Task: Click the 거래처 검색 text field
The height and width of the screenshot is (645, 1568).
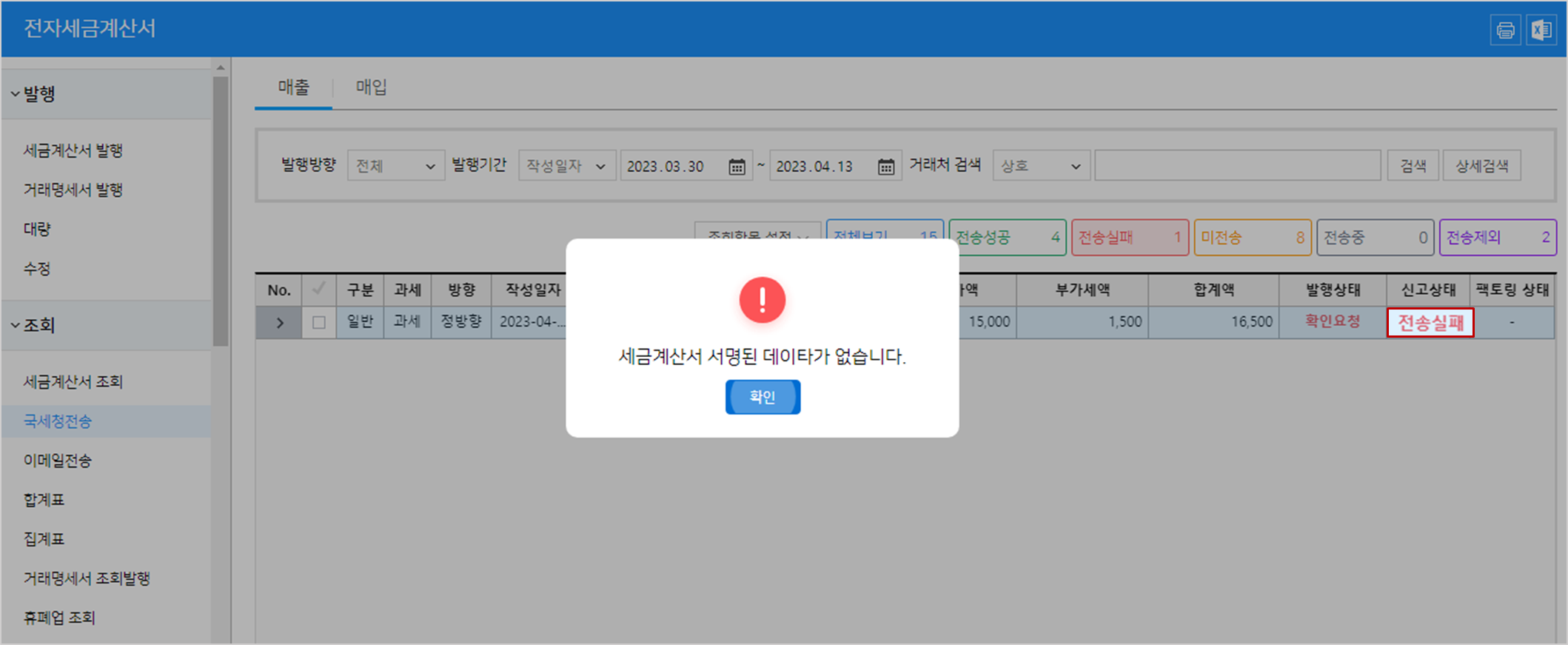Action: [x=1237, y=166]
